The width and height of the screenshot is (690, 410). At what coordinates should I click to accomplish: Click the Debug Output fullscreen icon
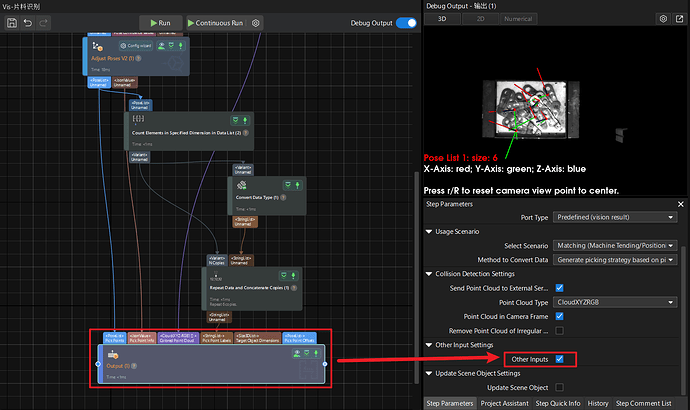tap(680, 18)
